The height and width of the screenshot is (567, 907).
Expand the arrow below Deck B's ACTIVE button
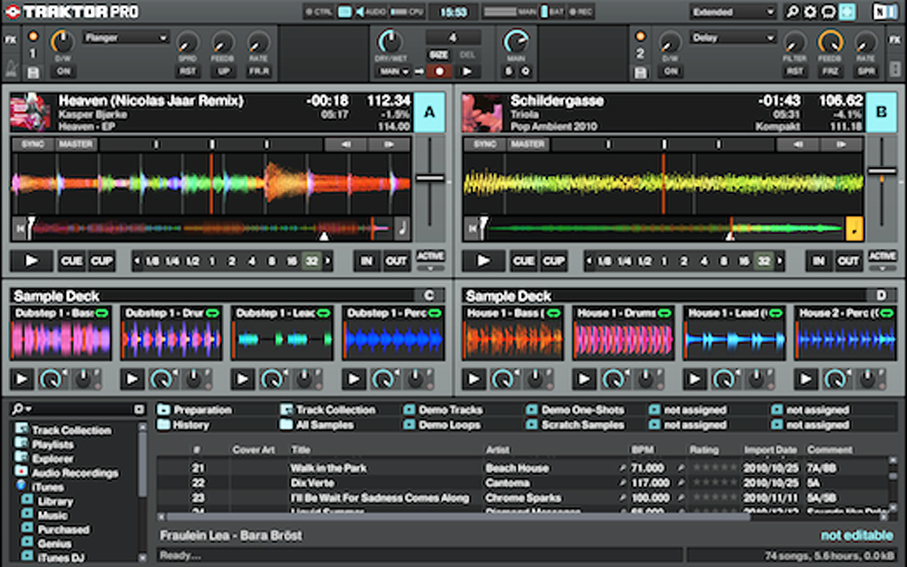point(883,268)
